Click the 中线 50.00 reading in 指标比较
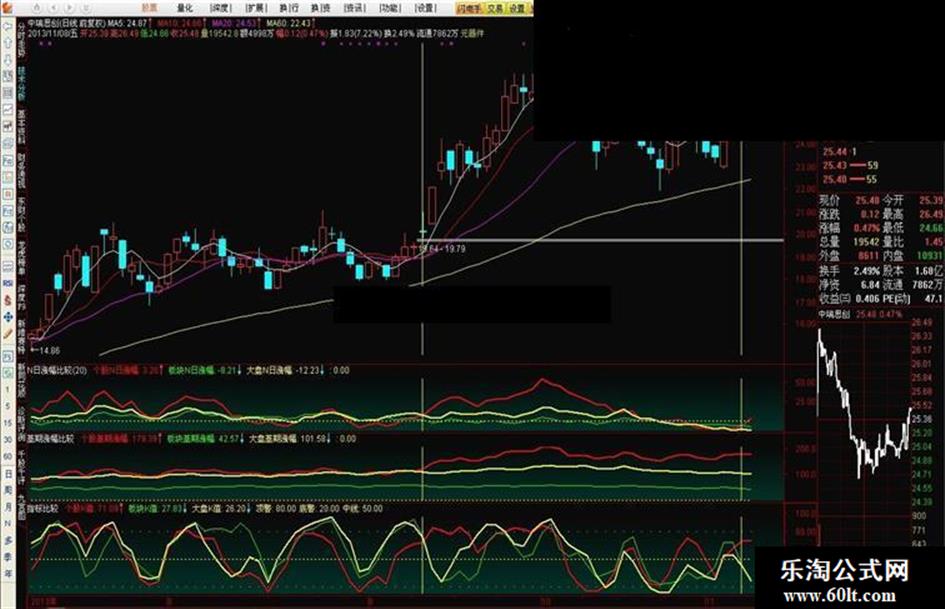Viewport: 945px width, 609px height. coord(363,508)
